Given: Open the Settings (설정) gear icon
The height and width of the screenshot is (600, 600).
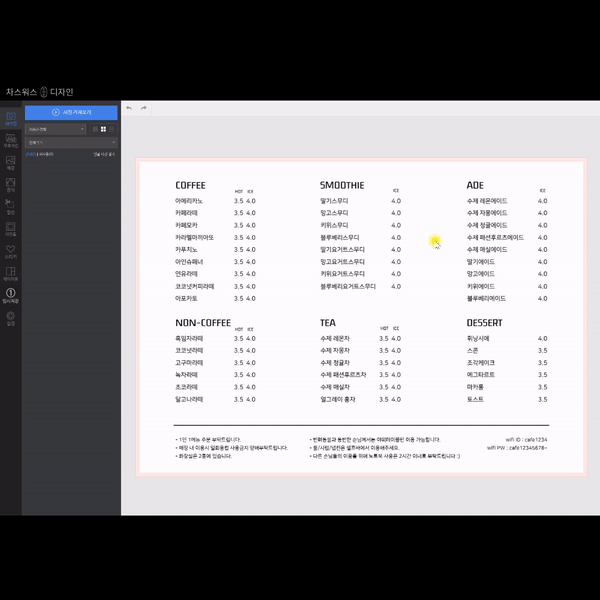Looking at the screenshot, I should (11, 318).
